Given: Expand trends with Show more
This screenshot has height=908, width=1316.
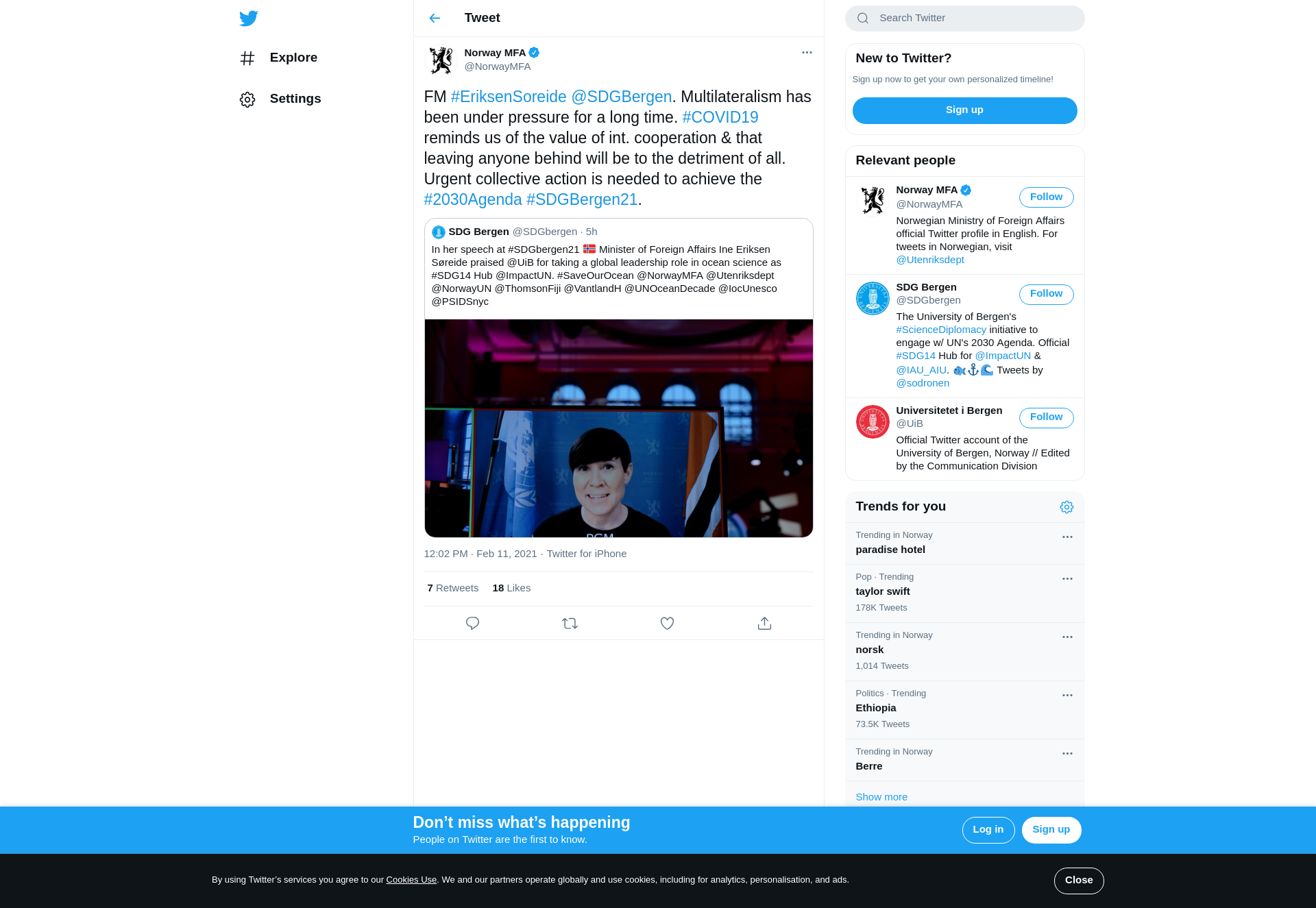Looking at the screenshot, I should (881, 797).
